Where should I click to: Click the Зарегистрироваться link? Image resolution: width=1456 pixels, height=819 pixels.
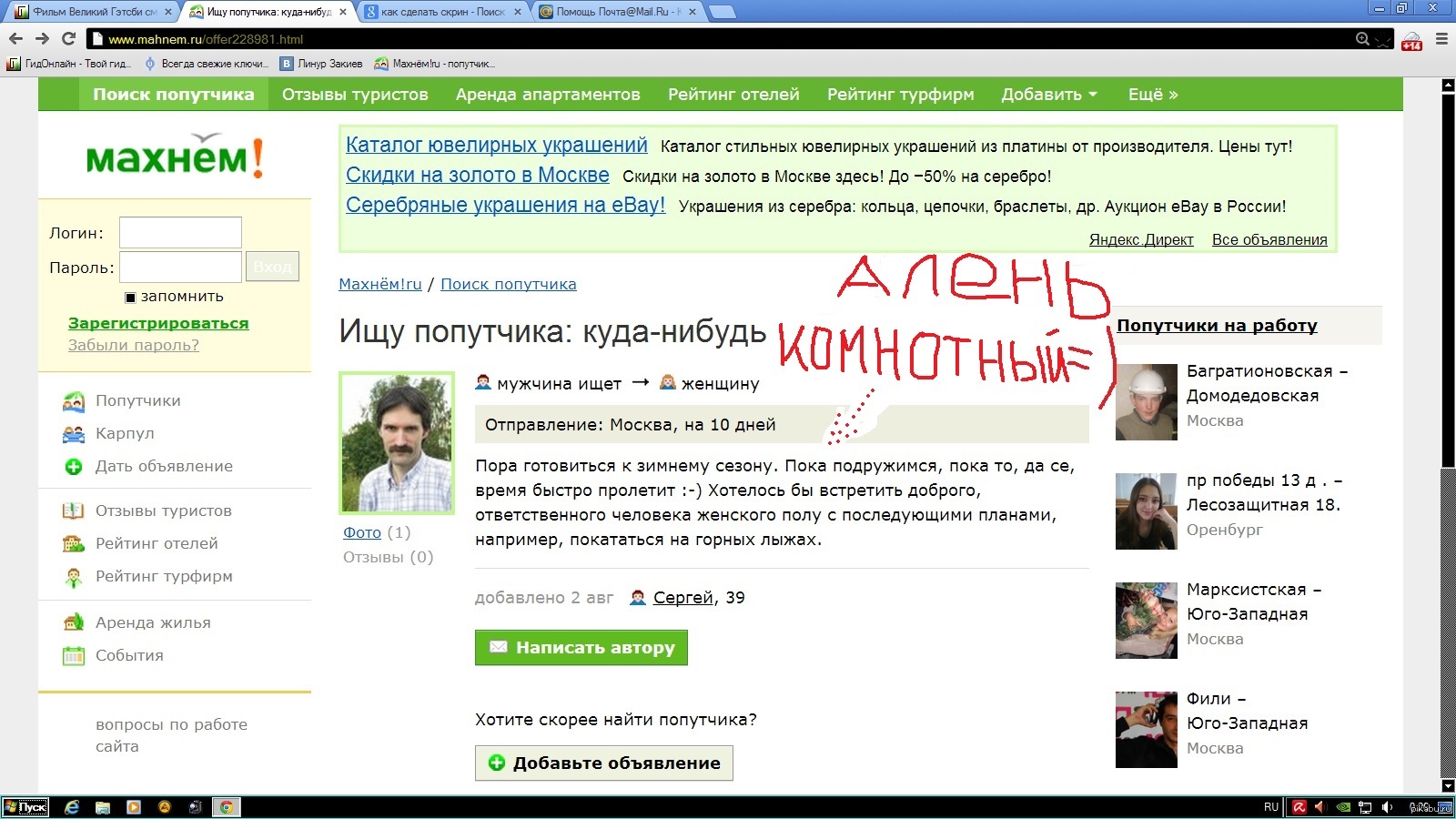tap(158, 324)
